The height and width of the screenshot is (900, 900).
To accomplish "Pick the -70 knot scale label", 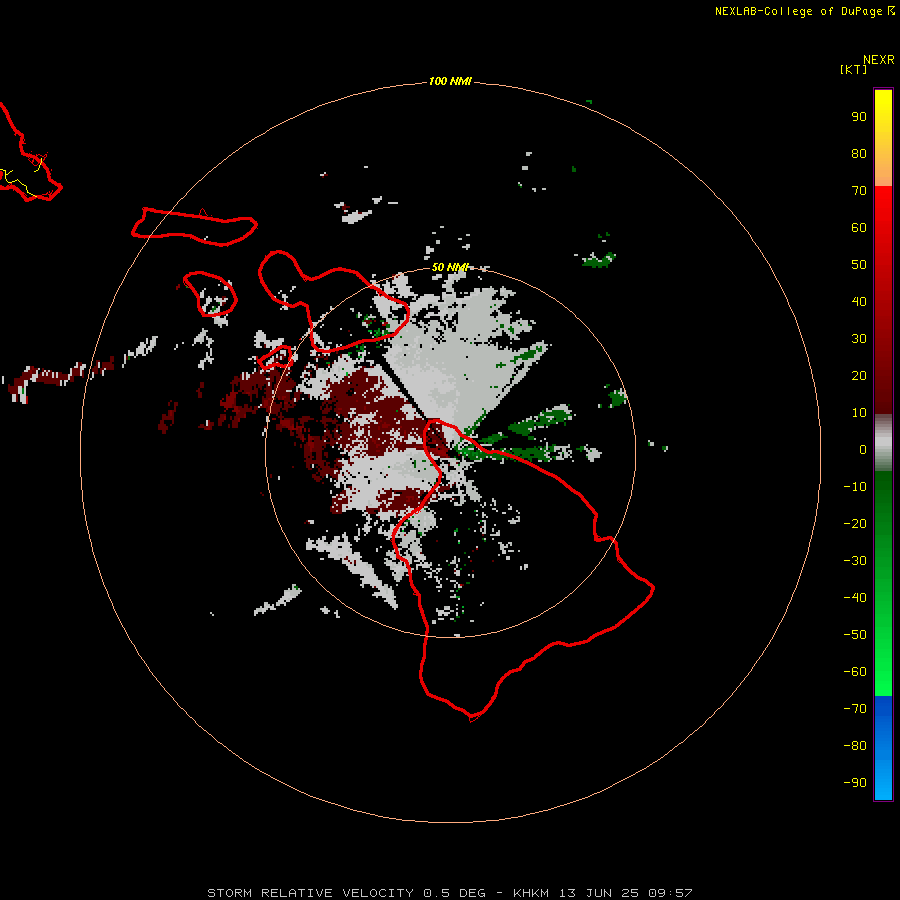I will point(855,709).
